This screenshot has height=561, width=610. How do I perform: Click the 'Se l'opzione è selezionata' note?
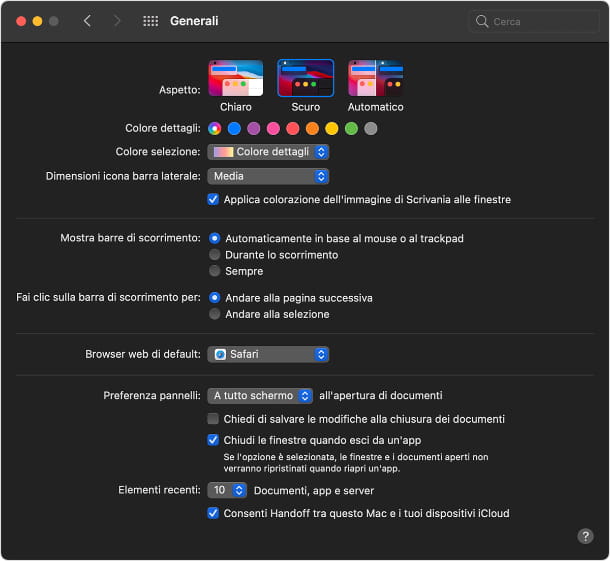point(356,463)
